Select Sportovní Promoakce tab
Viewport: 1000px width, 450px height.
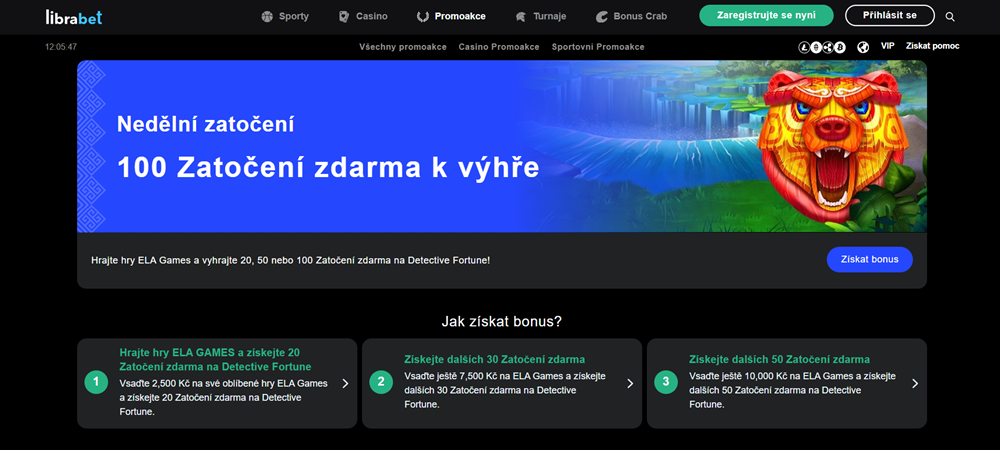(598, 47)
